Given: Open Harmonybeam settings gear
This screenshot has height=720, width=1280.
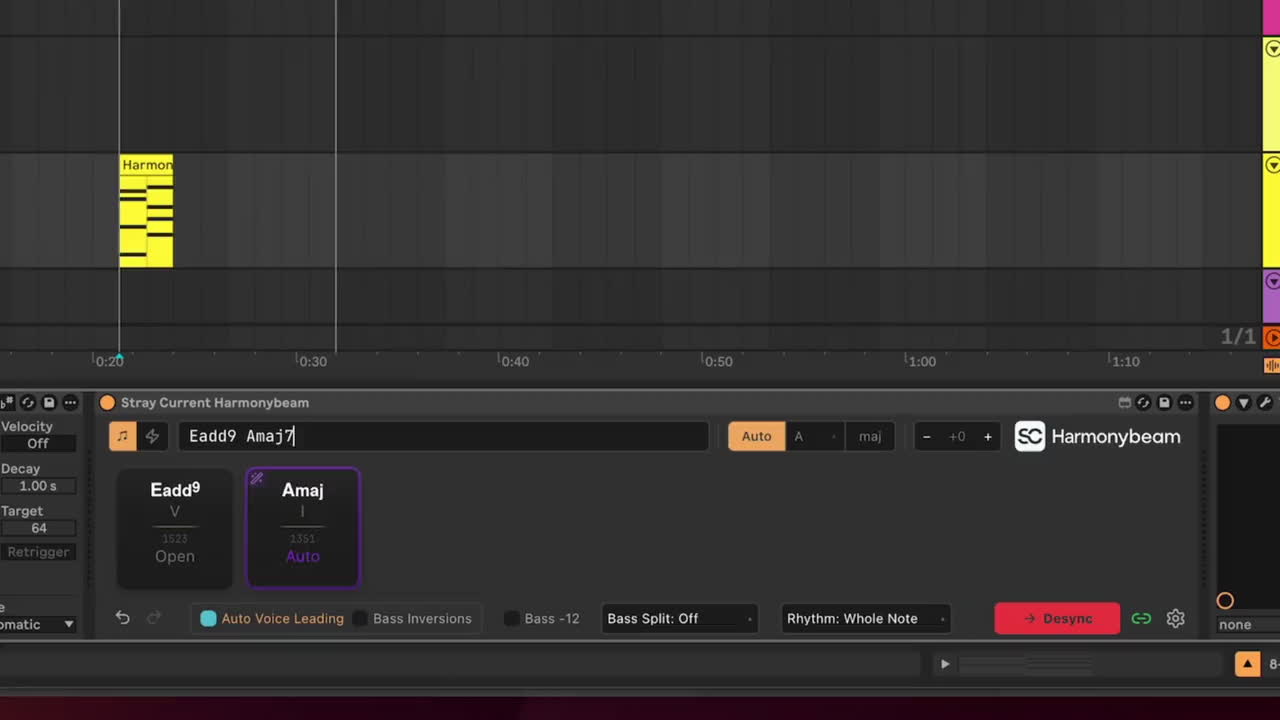Looking at the screenshot, I should tap(1176, 618).
